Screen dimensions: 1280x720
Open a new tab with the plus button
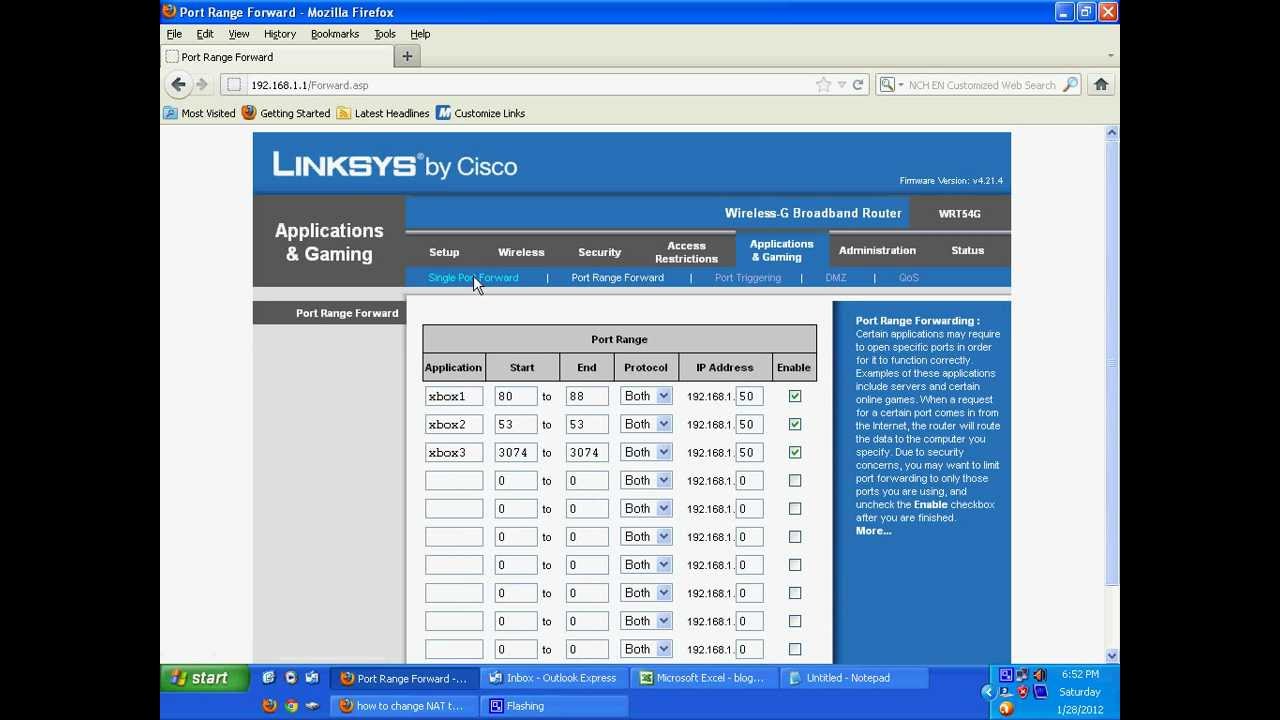pos(407,57)
